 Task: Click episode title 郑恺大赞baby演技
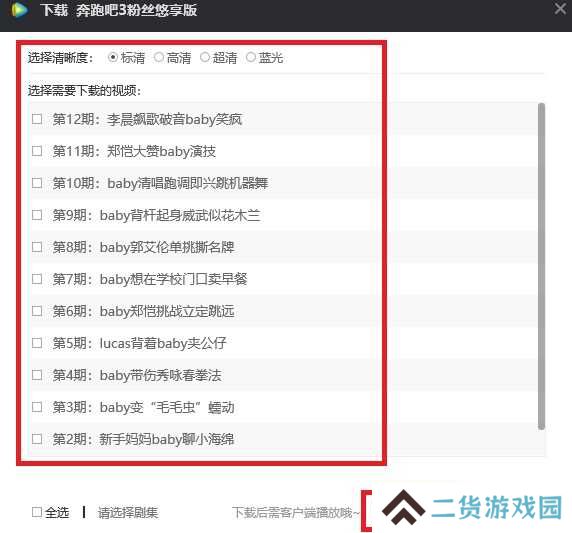pos(161,151)
